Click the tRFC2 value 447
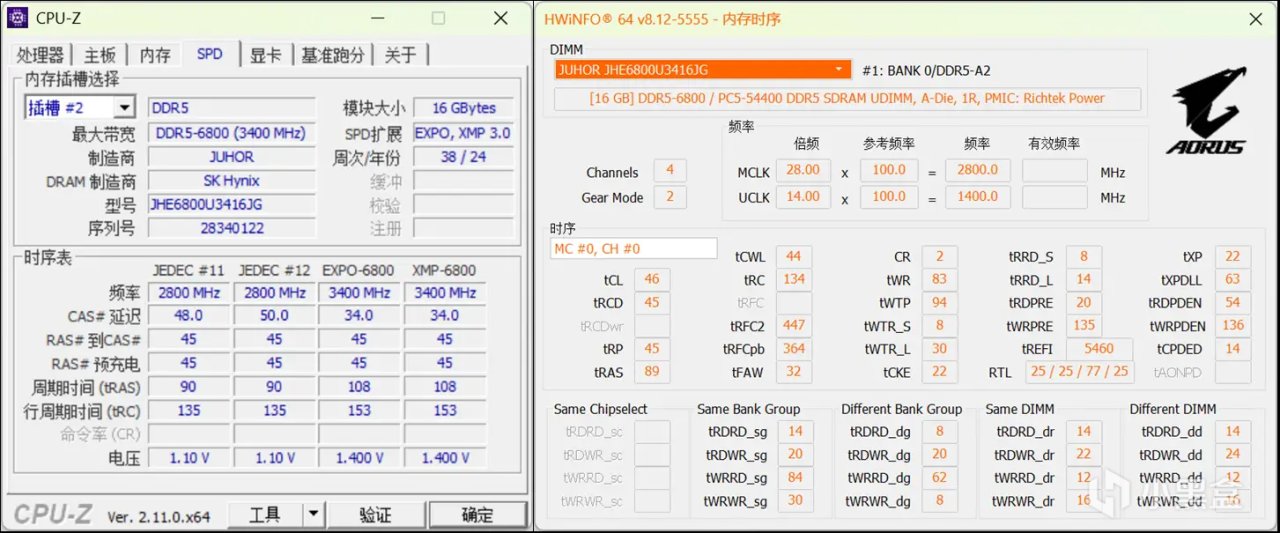 pyautogui.click(x=794, y=326)
